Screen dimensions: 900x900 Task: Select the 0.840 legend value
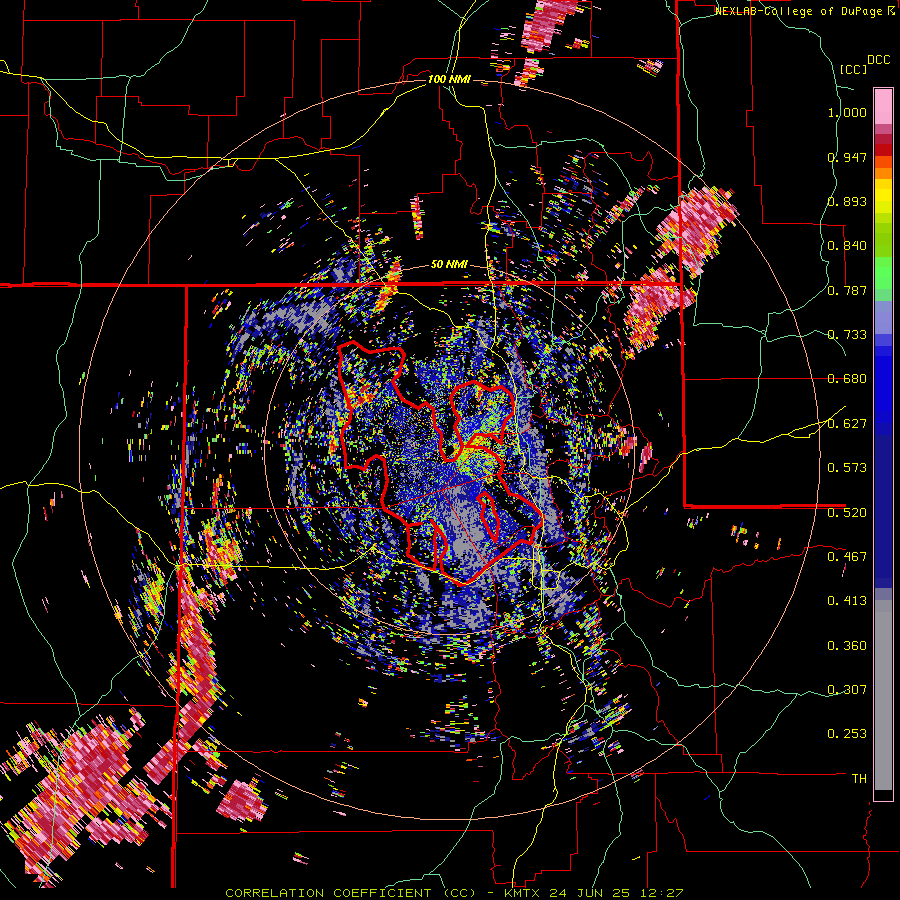click(847, 246)
